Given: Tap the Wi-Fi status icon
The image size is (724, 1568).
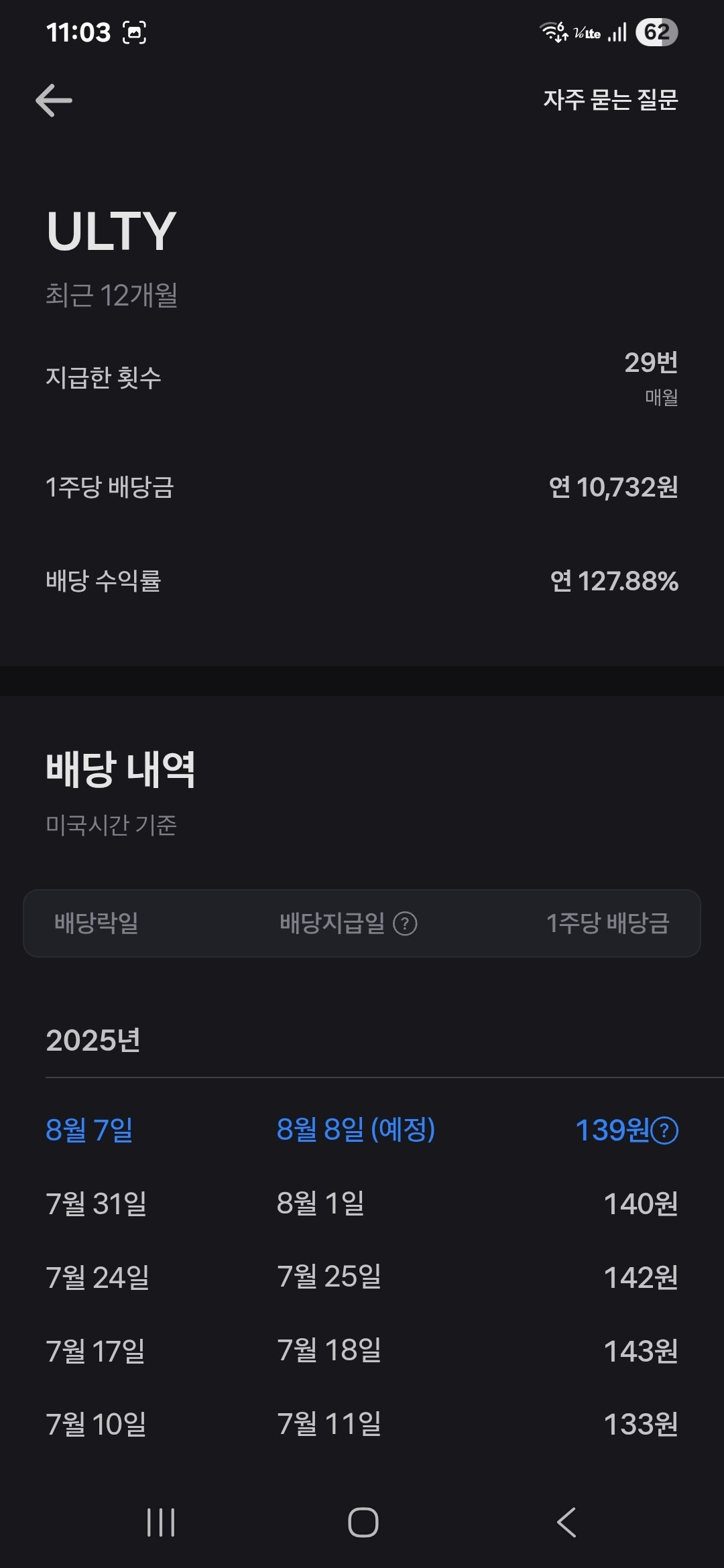Looking at the screenshot, I should (x=554, y=31).
